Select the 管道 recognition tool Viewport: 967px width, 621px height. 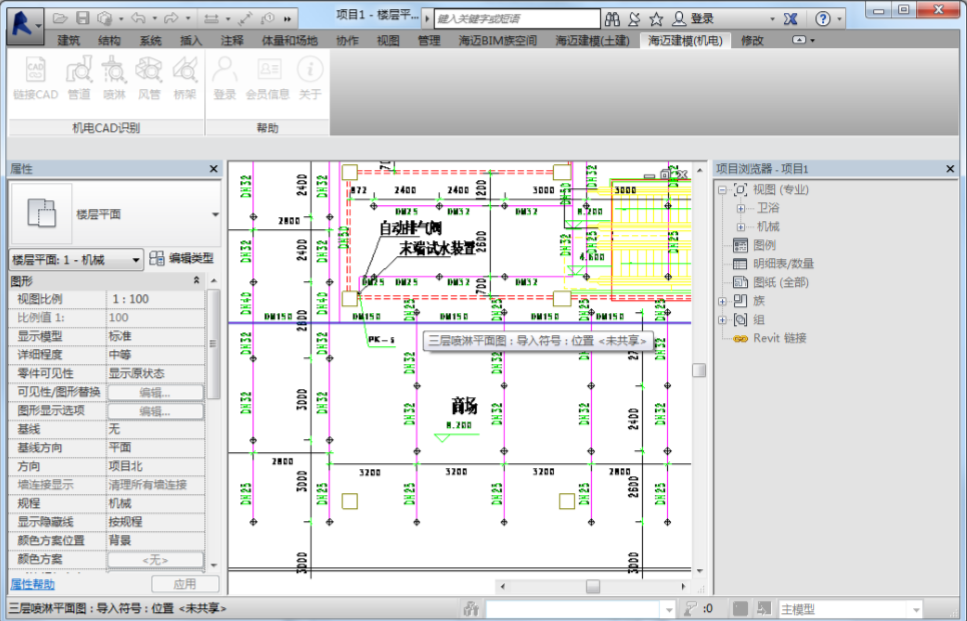[x=79, y=78]
